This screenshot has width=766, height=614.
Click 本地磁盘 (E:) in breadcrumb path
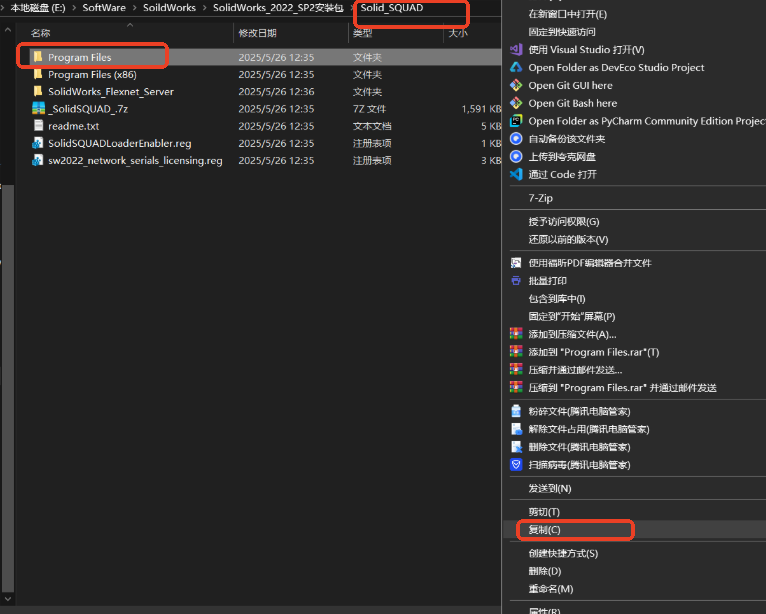coord(38,8)
